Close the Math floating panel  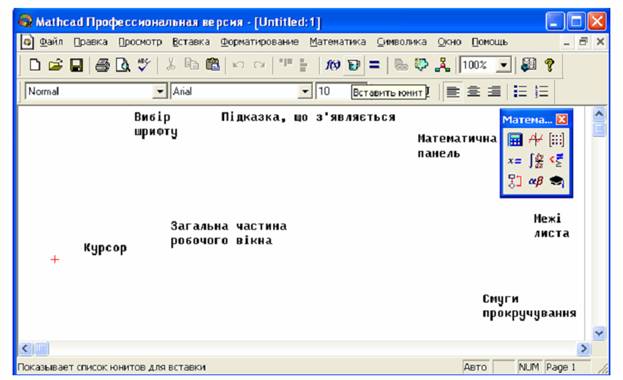click(x=562, y=119)
